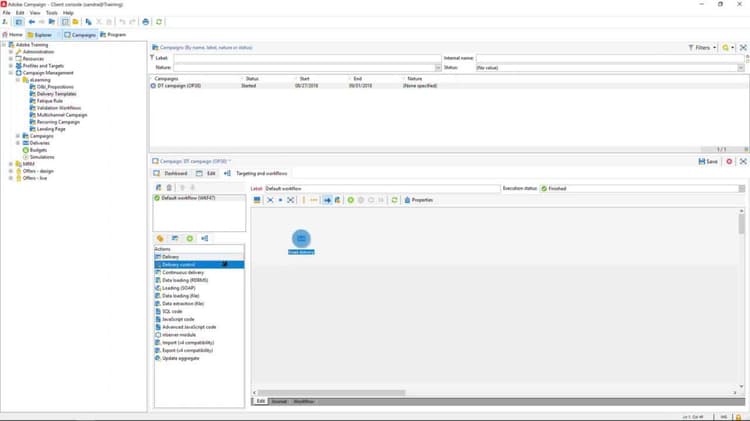The height and width of the screenshot is (421, 750).
Task: Switch to the Explorer tab
Action: 40,34
